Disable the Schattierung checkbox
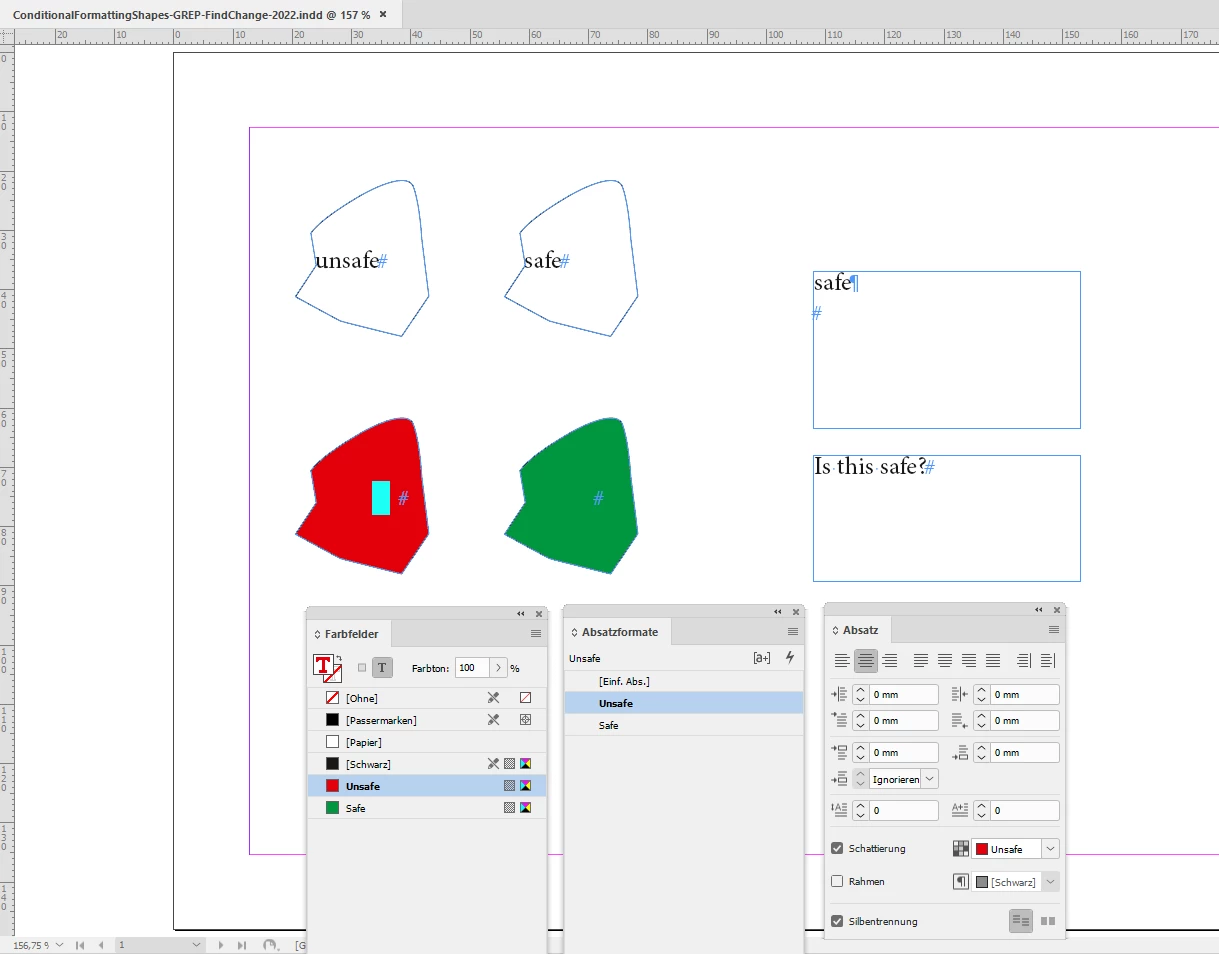Image resolution: width=1219 pixels, height=954 pixels. [838, 849]
